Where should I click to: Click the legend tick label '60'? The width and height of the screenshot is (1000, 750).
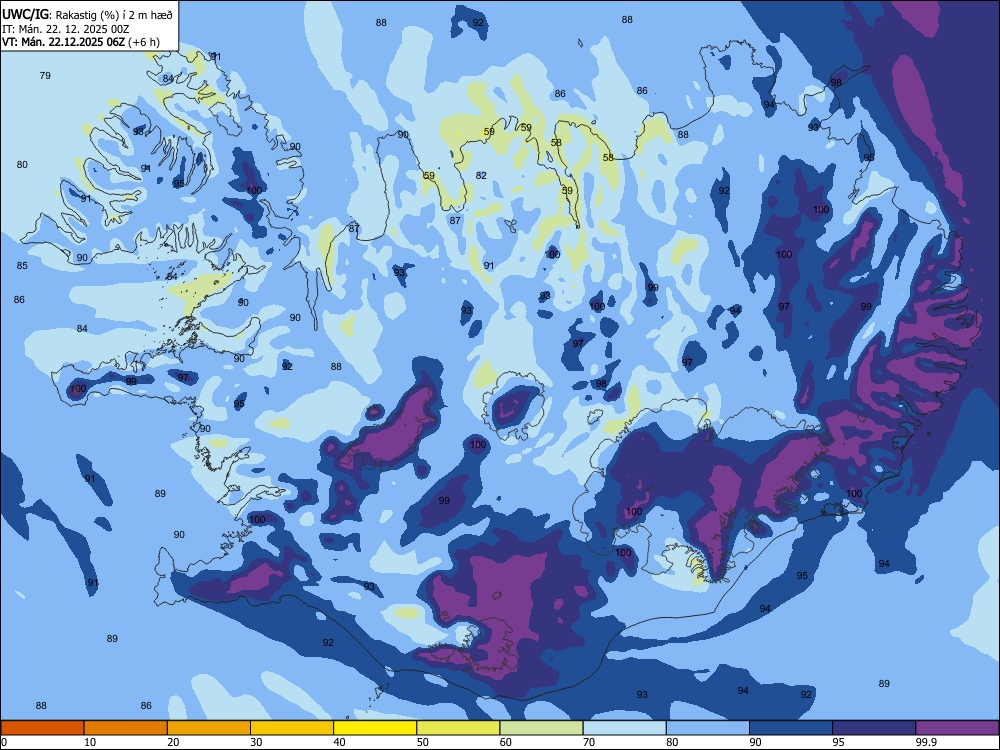click(x=506, y=742)
